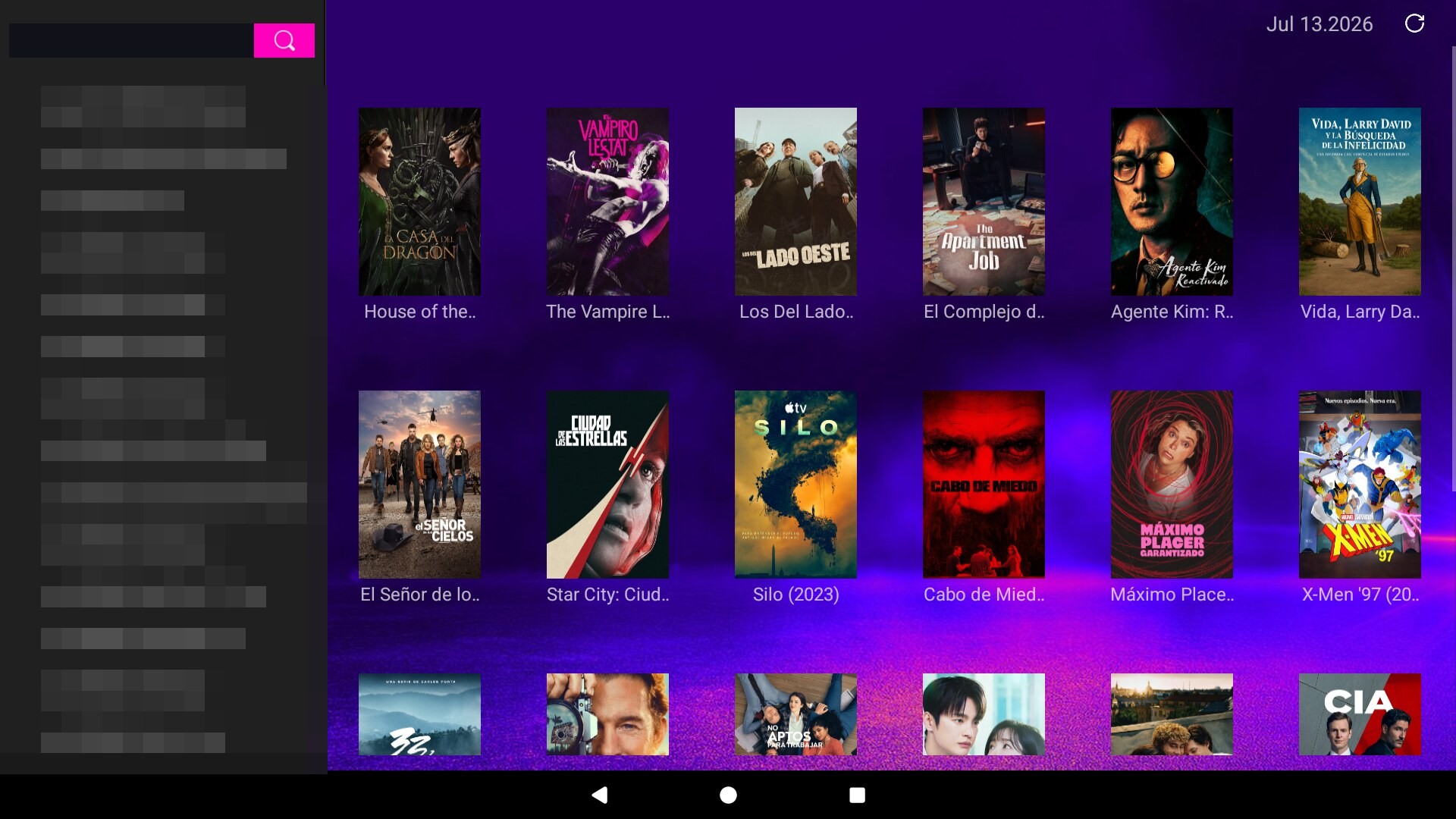Image resolution: width=1456 pixels, height=819 pixels.
Task: Select the 'Los Del Lado..' title text
Action: [795, 312]
